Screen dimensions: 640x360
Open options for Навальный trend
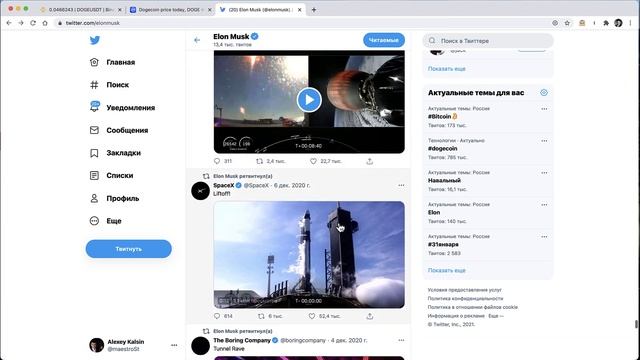click(x=544, y=173)
